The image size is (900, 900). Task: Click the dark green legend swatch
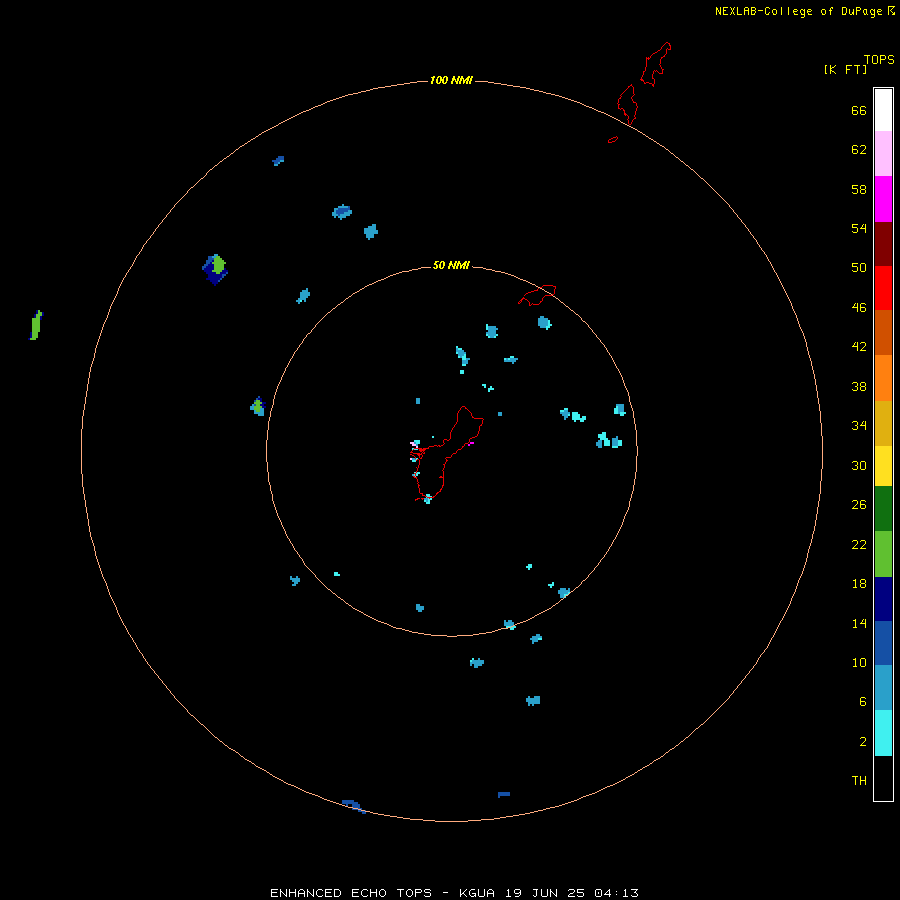pyautogui.click(x=883, y=509)
